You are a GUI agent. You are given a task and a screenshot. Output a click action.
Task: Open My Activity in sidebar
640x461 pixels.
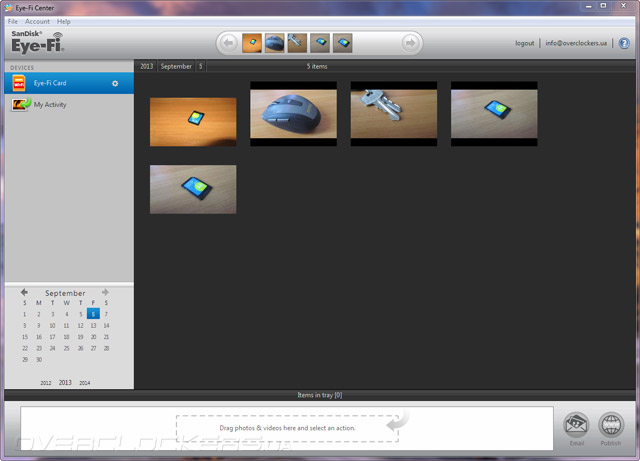pos(69,105)
